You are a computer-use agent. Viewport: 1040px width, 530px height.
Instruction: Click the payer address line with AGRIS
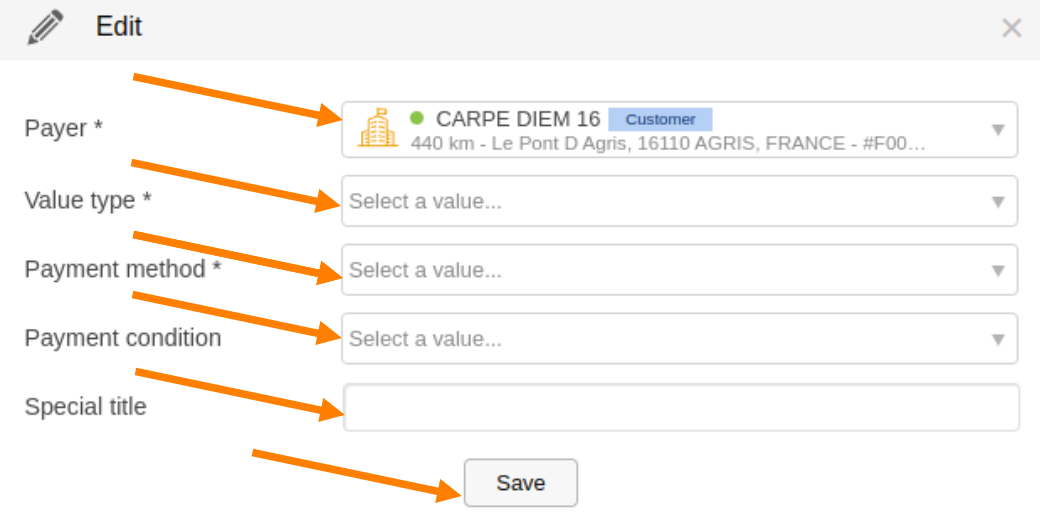668,143
